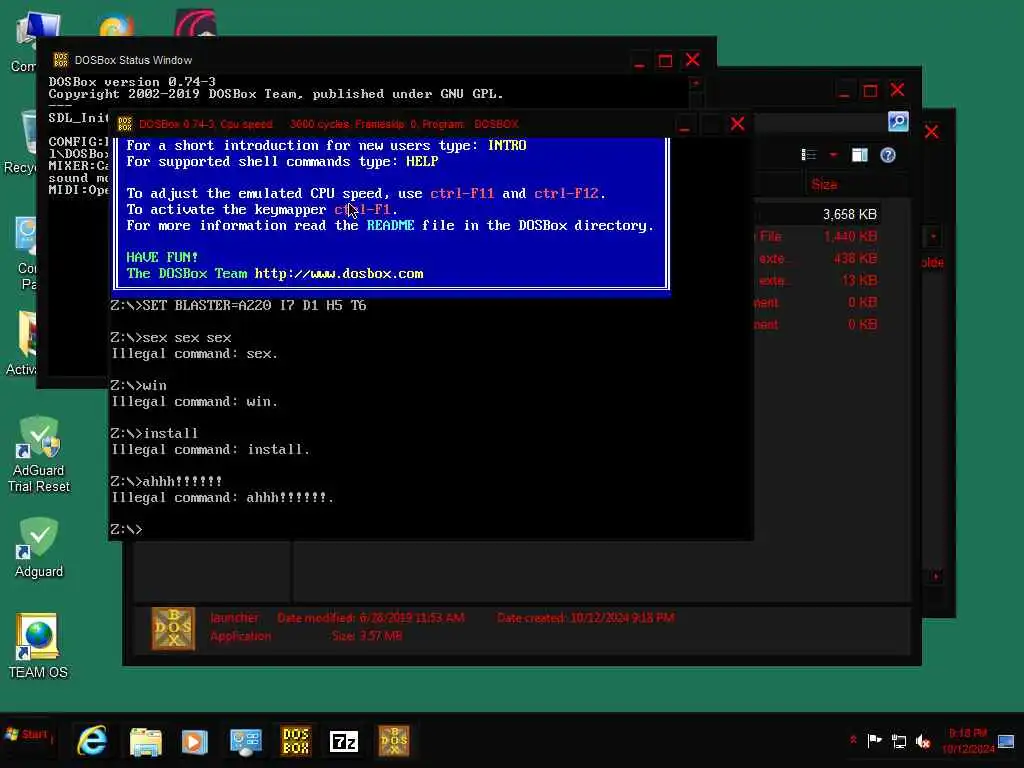Click the Show desktop tray icon
Image resolution: width=1024 pixels, height=768 pixels.
[1006, 741]
